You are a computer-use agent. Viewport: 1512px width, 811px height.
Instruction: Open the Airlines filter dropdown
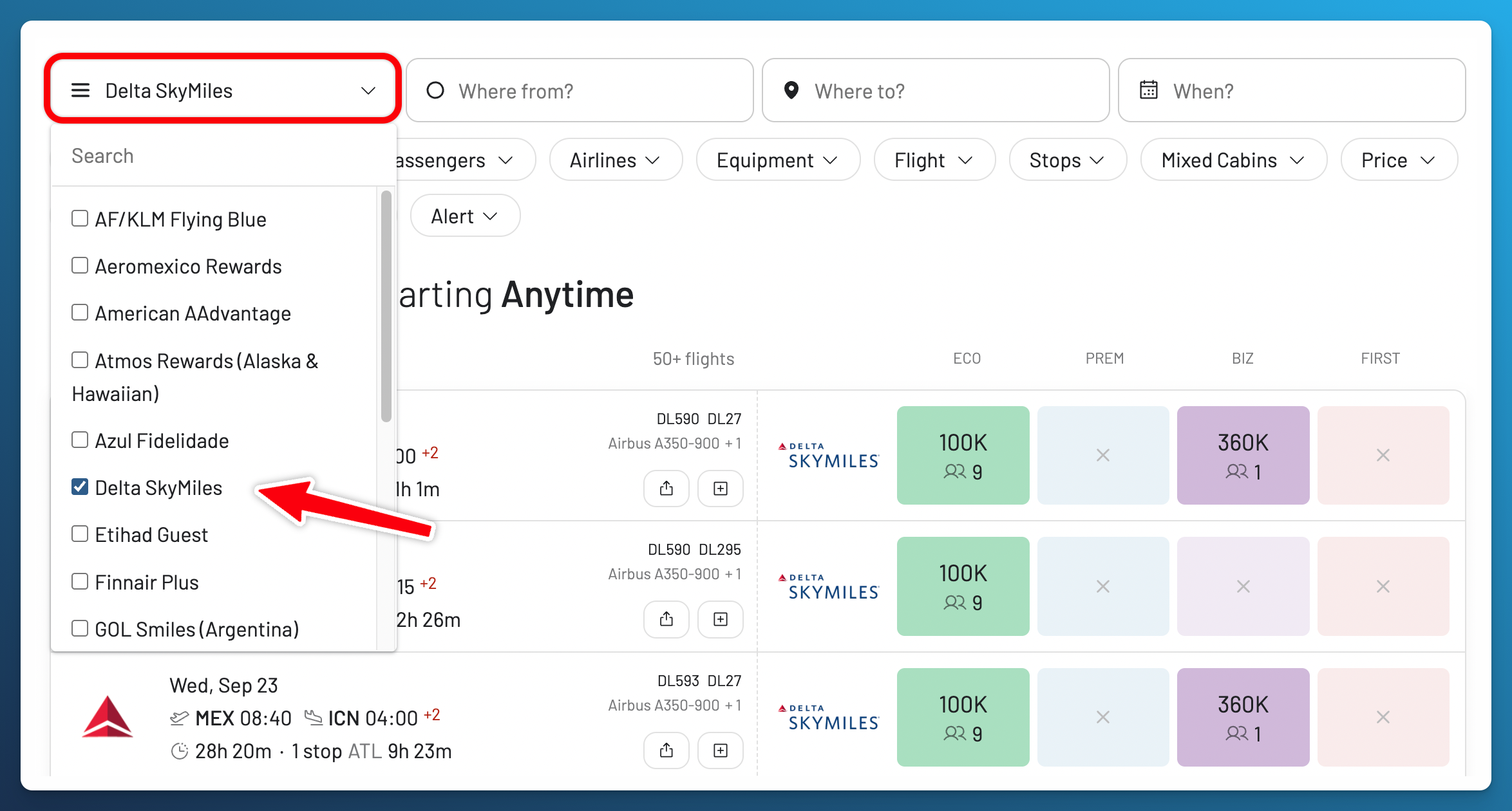point(616,160)
